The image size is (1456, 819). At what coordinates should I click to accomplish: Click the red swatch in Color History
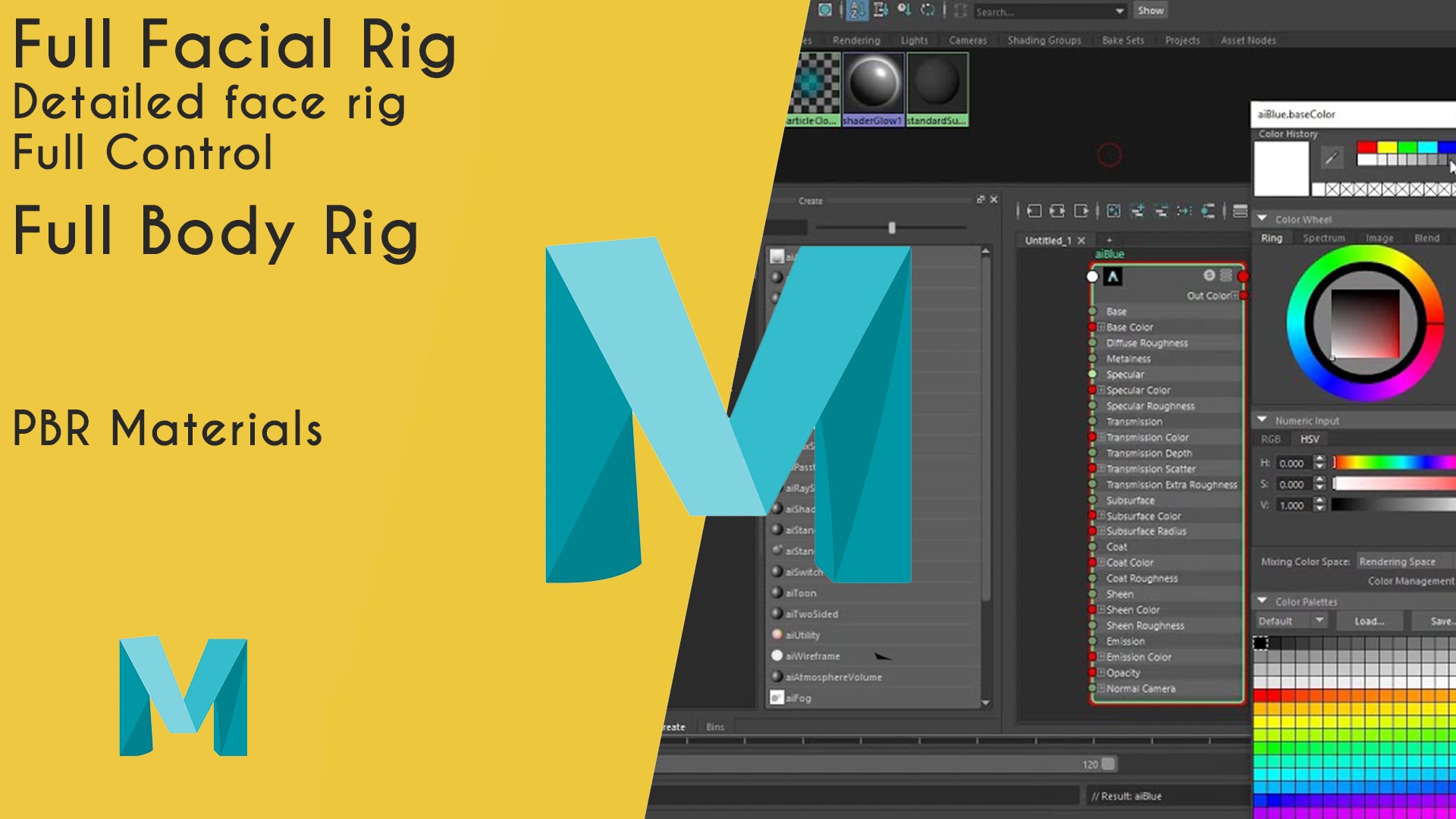(x=1367, y=147)
